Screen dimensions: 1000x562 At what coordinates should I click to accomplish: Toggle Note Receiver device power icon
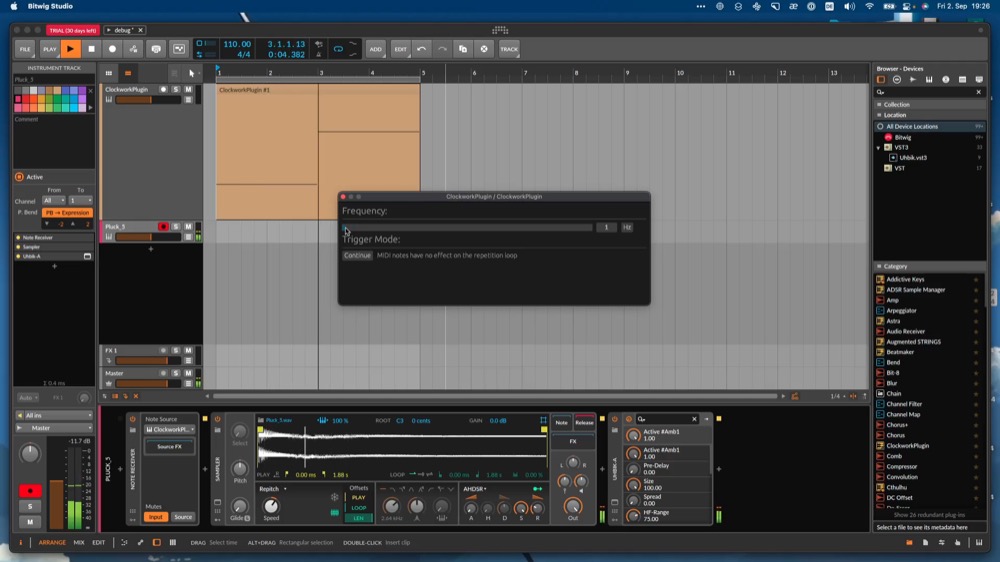(x=133, y=419)
